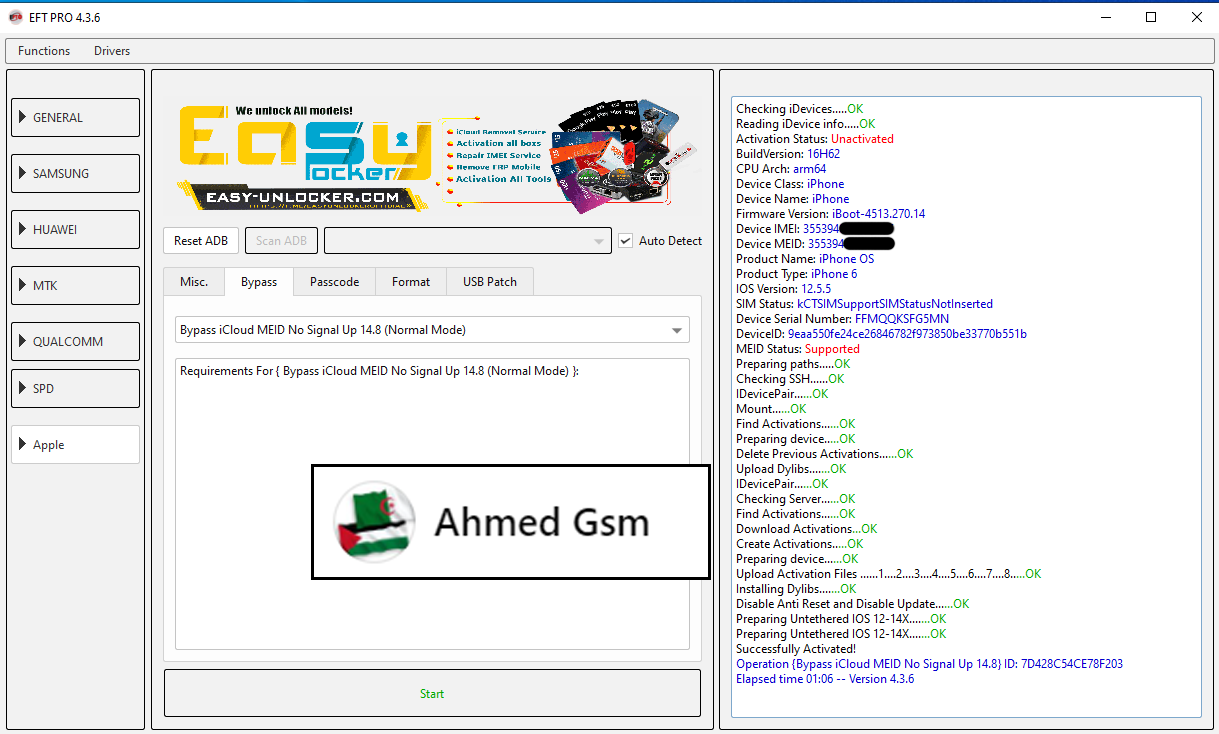Click the 'Checking Server......OK' log line
The height and width of the screenshot is (734, 1219).
[796, 499]
